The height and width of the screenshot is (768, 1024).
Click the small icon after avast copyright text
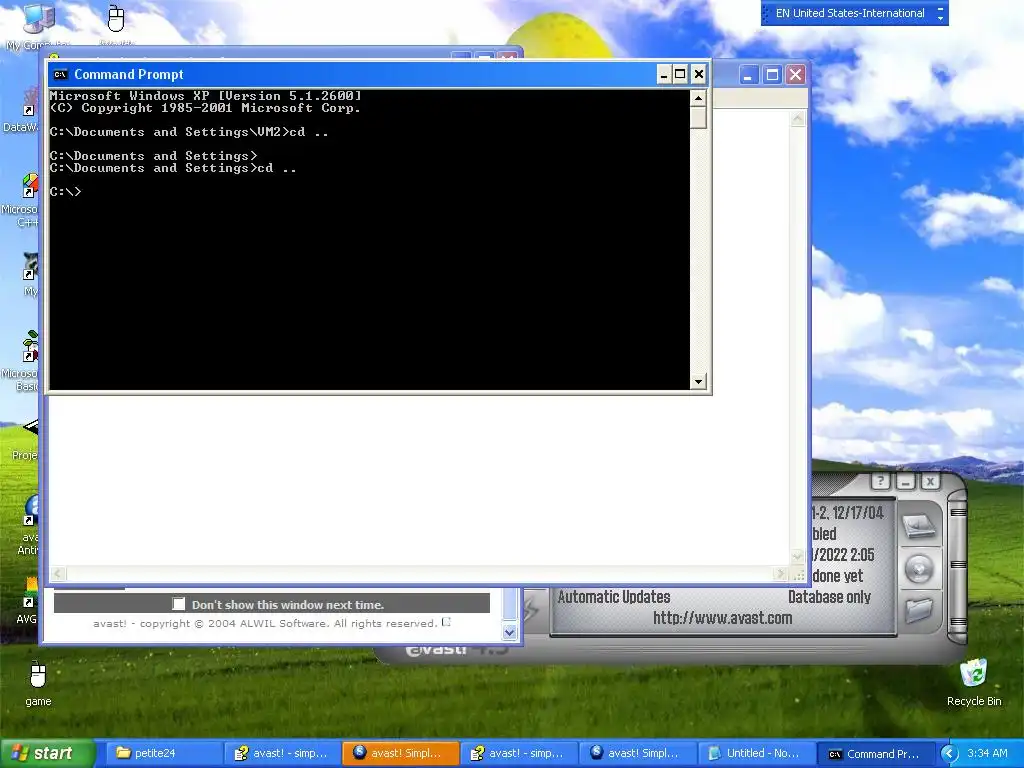click(x=446, y=622)
